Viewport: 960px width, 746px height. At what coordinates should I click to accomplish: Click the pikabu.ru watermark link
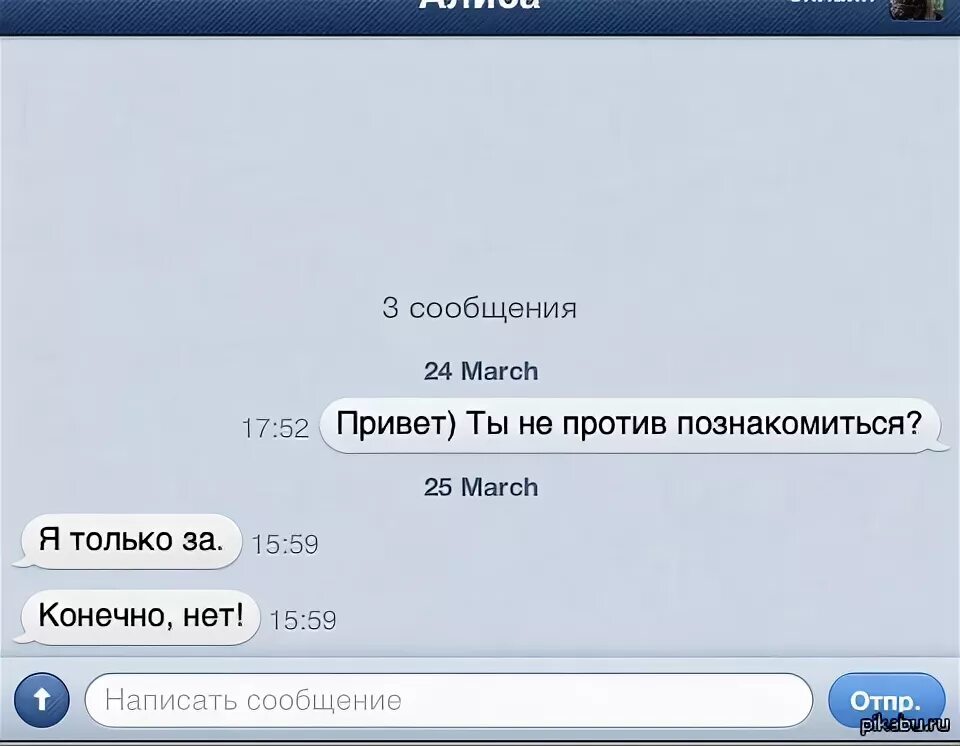coord(905,728)
